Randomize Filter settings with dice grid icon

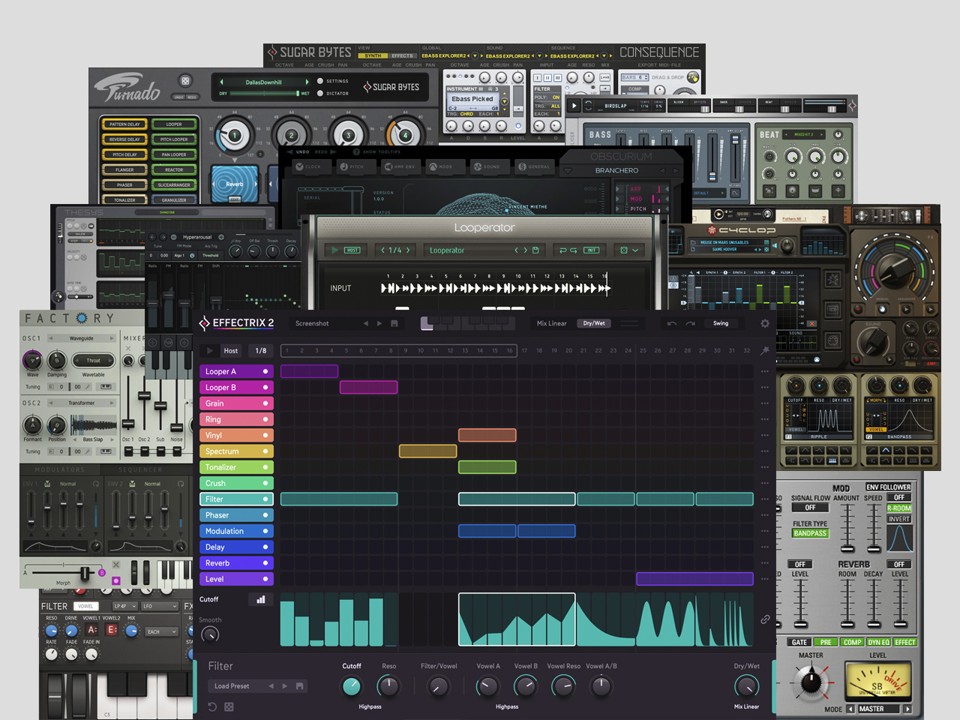[229, 707]
